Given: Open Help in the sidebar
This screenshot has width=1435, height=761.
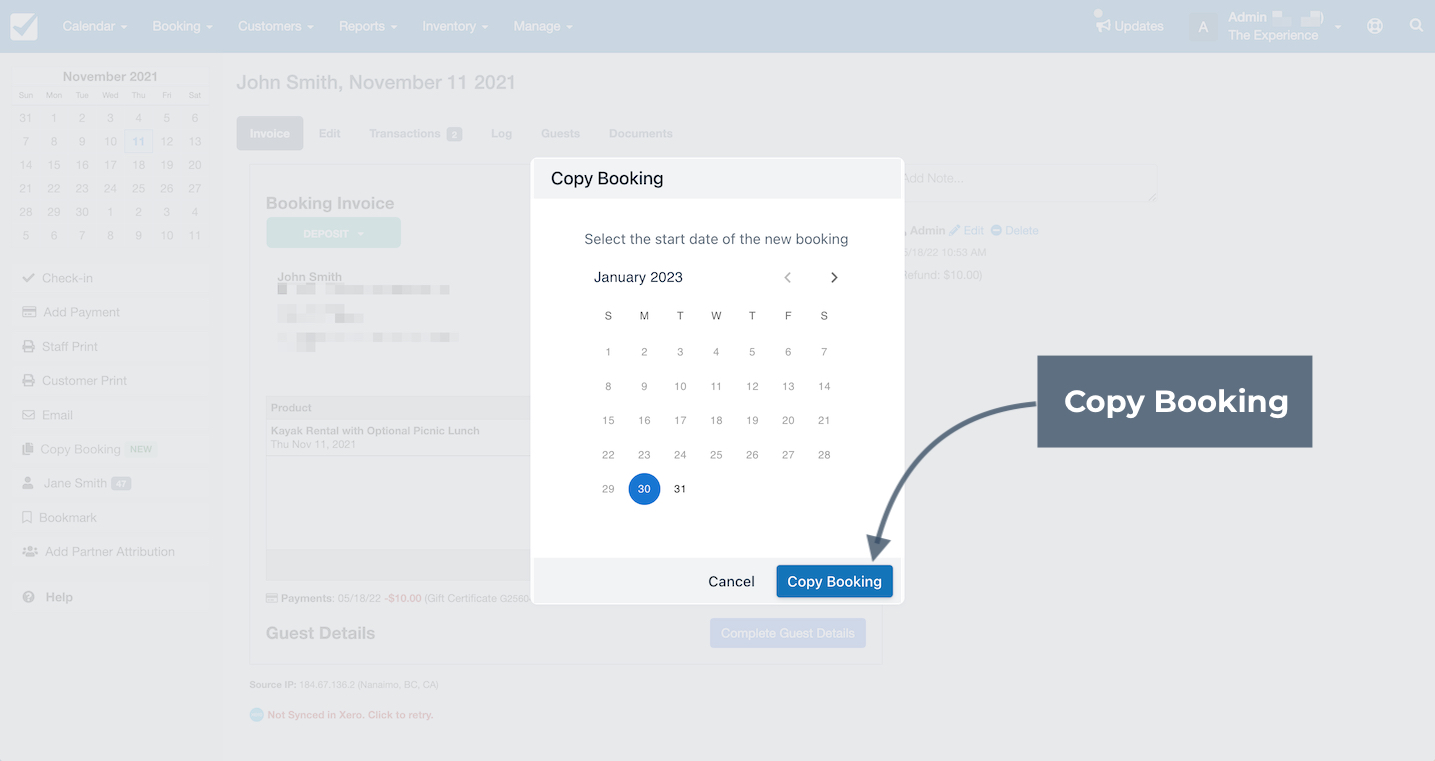Looking at the screenshot, I should 110,597.
